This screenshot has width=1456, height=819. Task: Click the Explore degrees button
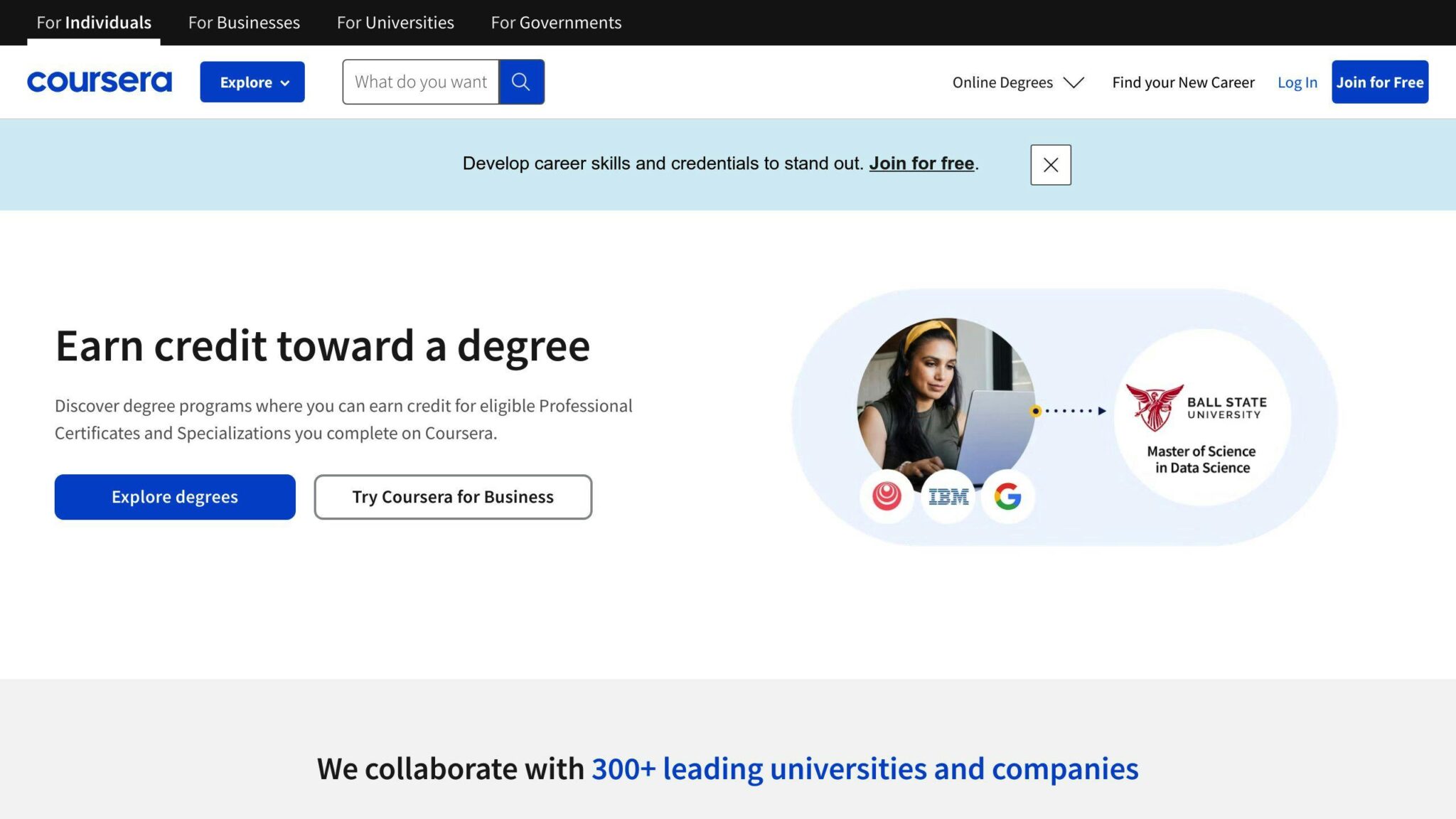click(x=174, y=496)
